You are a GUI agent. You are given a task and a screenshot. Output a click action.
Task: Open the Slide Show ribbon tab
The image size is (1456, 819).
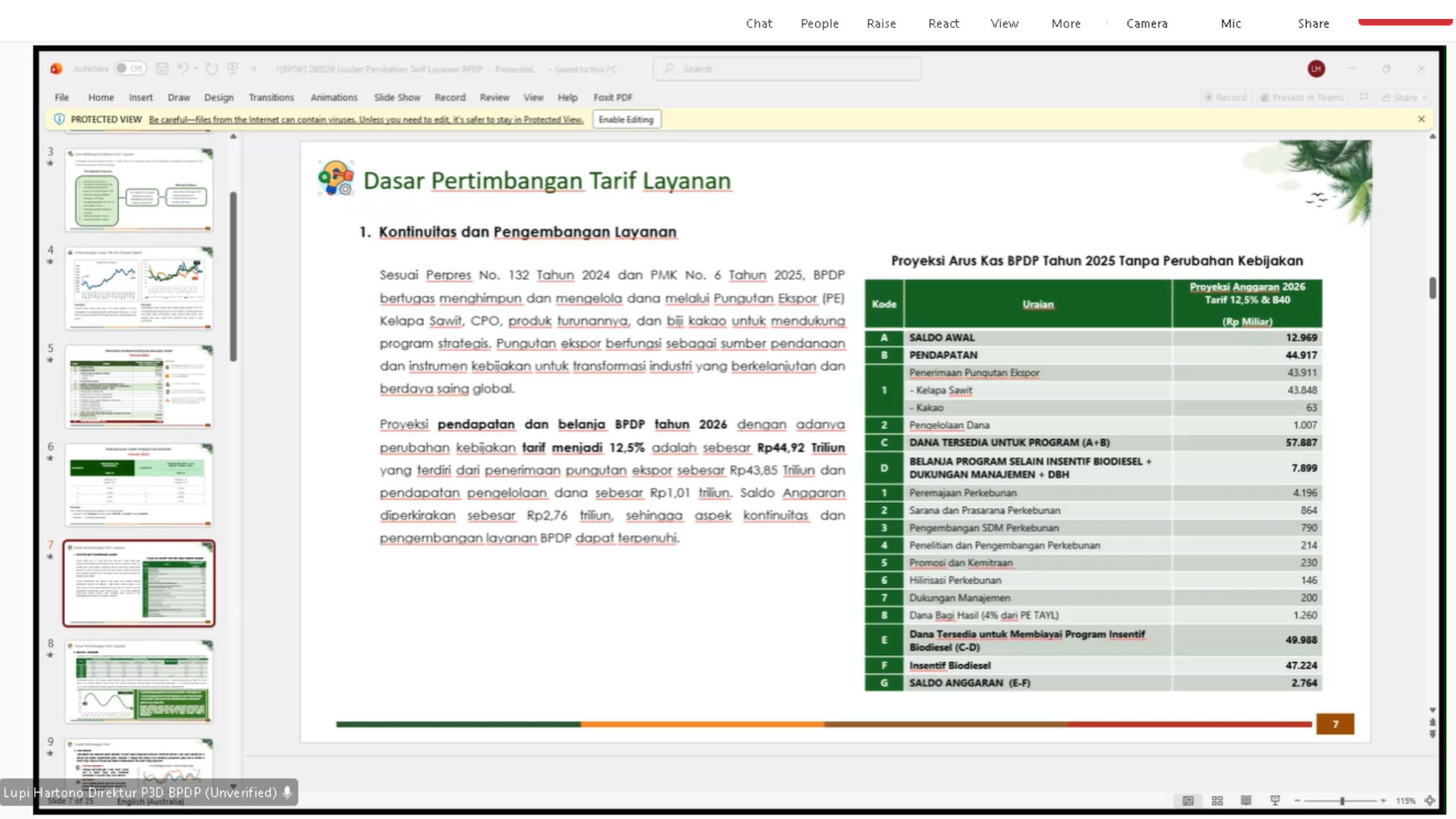coord(397,97)
